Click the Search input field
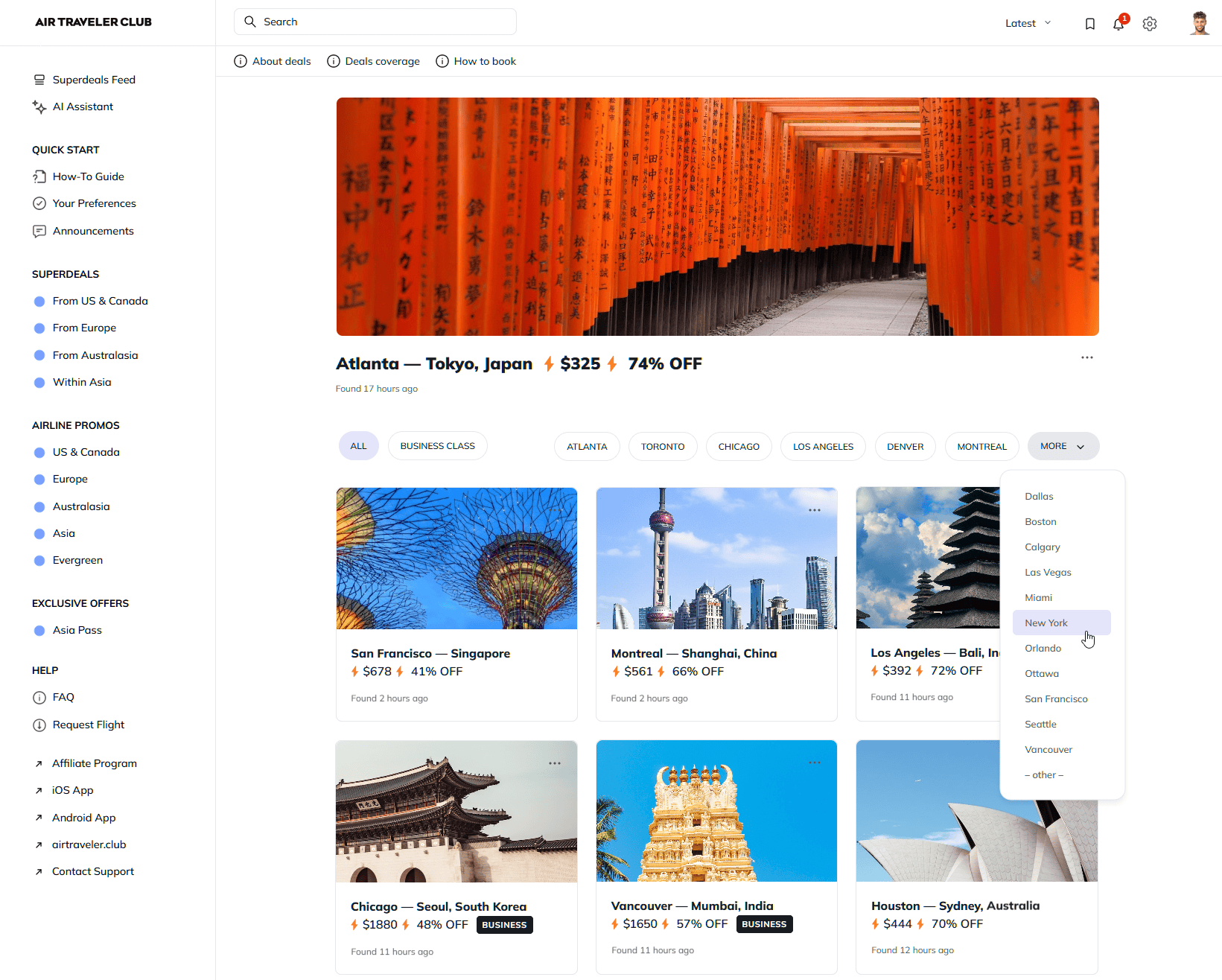Viewport: 1222px width, 980px height. coord(375,22)
